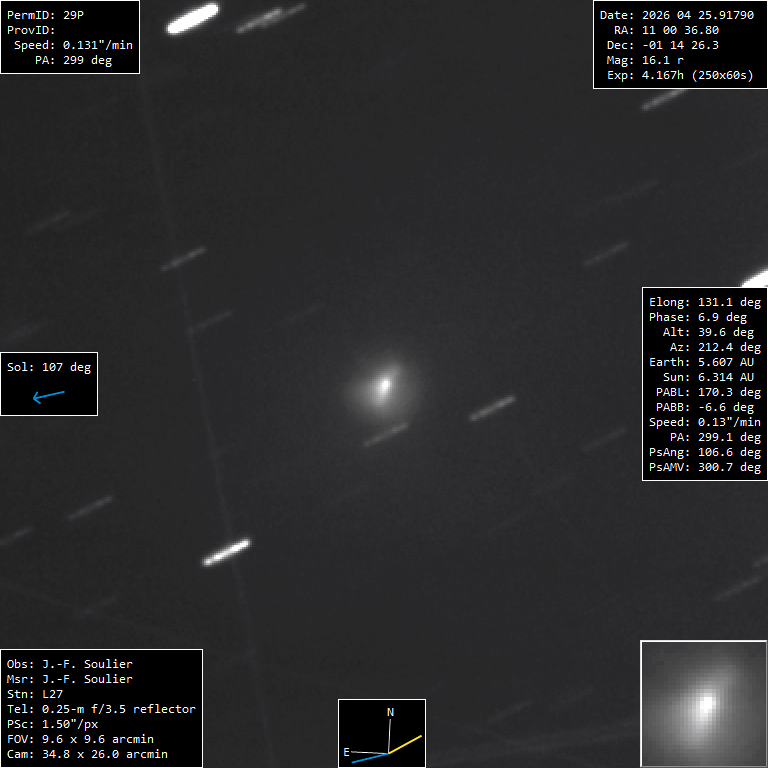Click the E label on compass

[x=346, y=752]
